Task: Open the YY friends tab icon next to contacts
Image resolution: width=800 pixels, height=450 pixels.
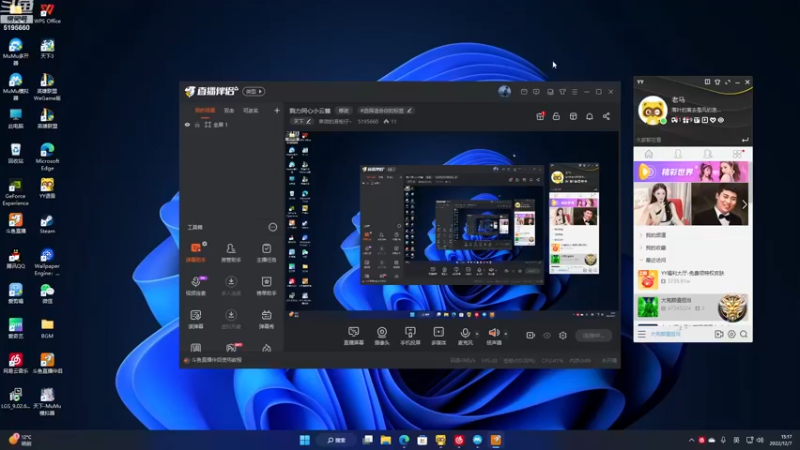Action: tap(708, 154)
